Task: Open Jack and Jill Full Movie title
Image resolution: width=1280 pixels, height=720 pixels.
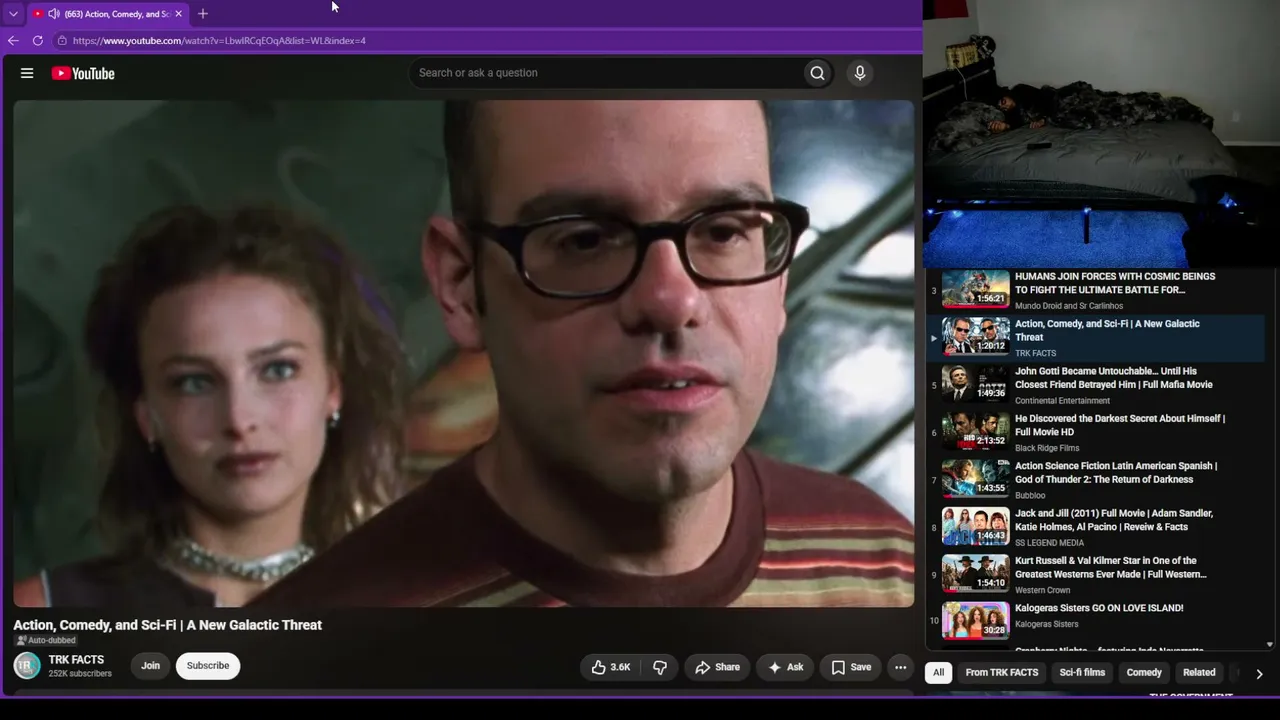Action: tap(1114, 520)
